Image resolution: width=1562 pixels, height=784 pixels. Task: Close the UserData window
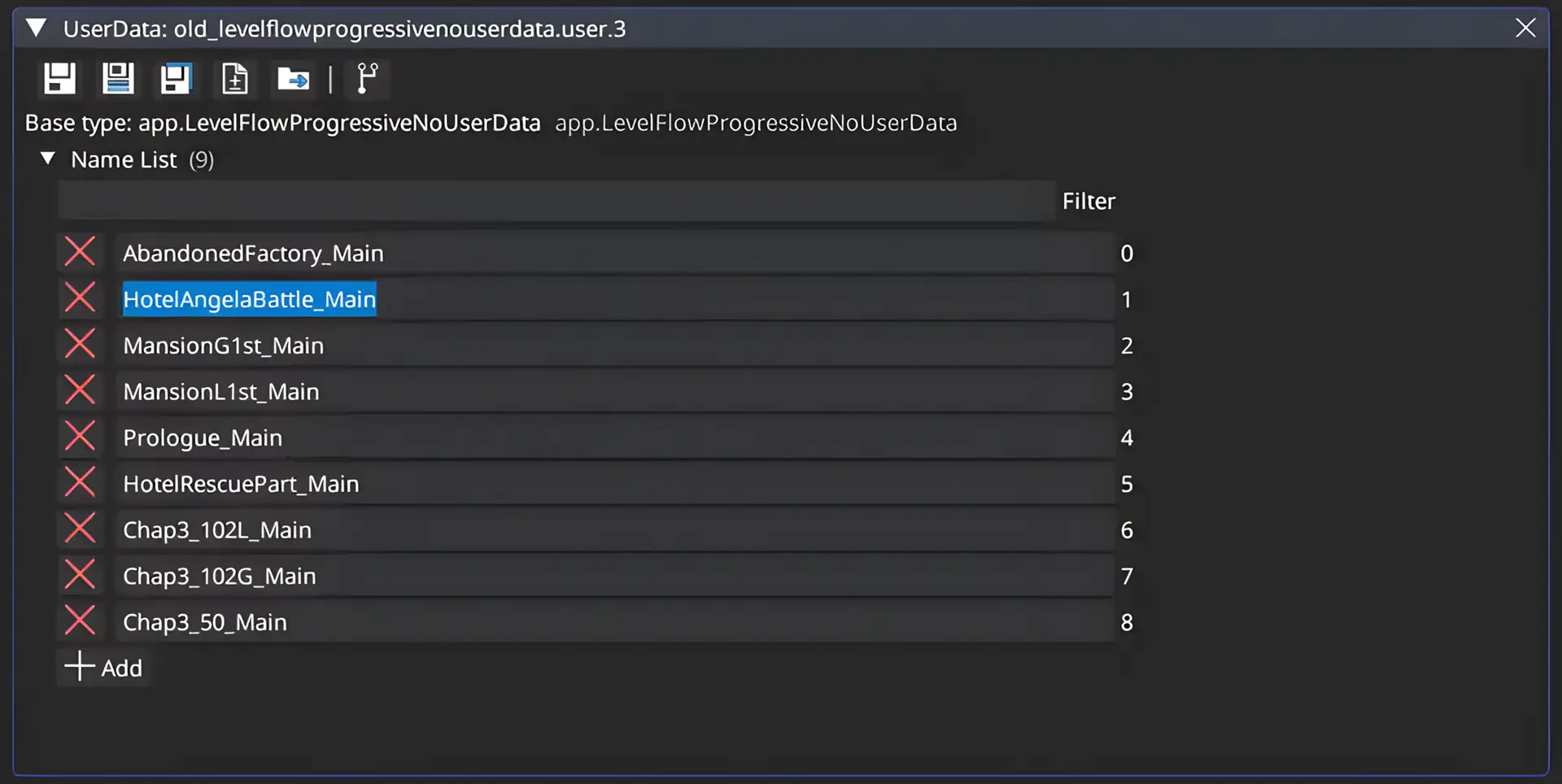pos(1525,28)
